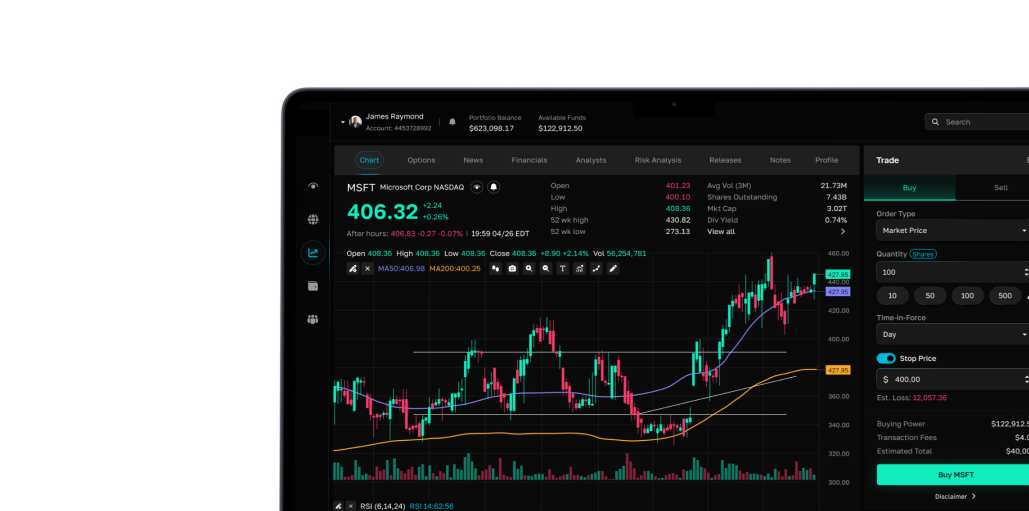Click the zoom out magnifier on chart

tap(546, 268)
